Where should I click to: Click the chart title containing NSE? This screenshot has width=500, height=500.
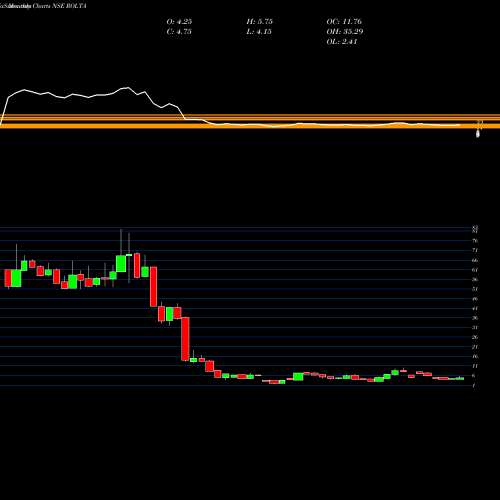click(x=43, y=6)
